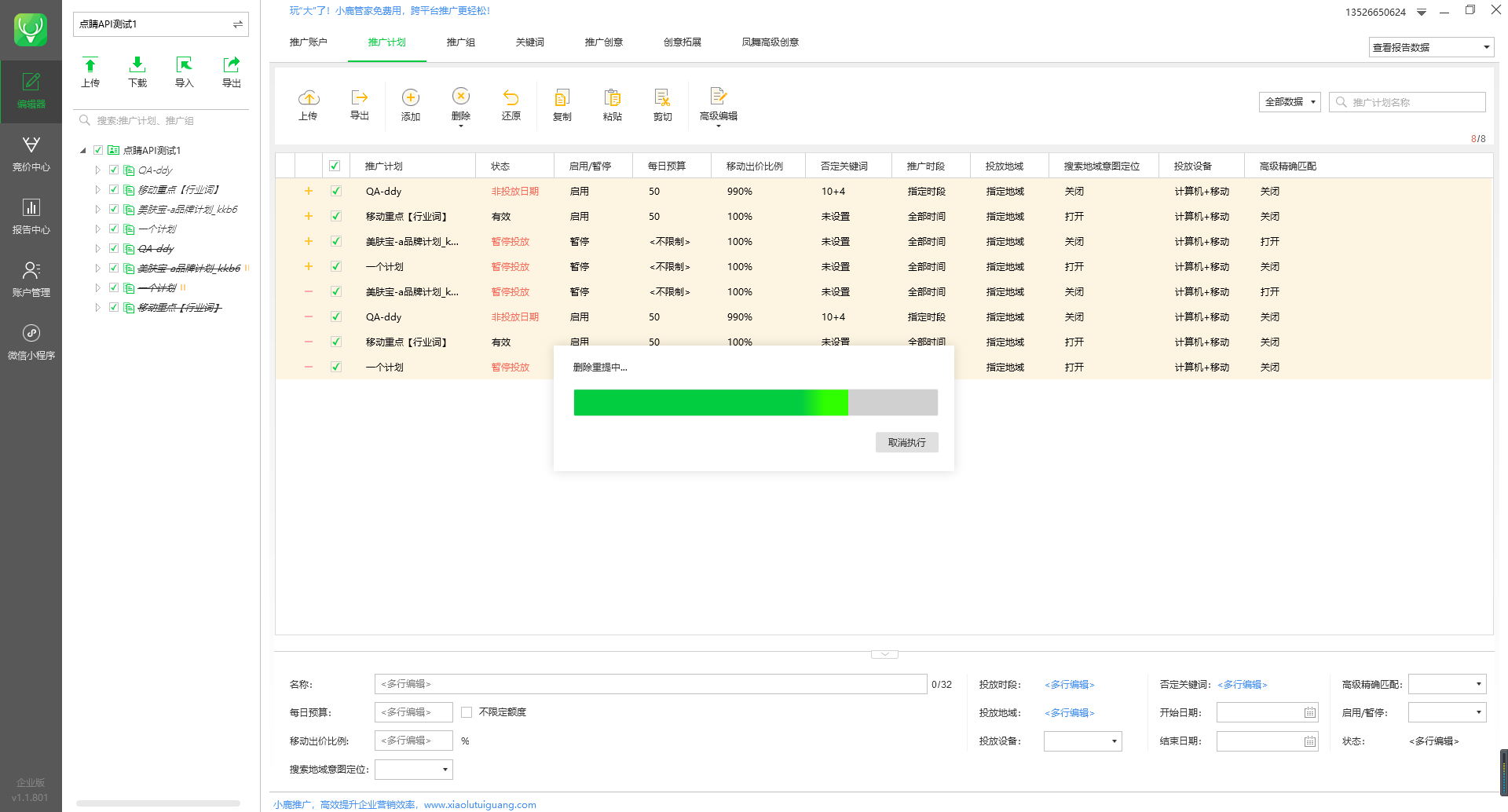
Task: Open calendar for 结束日期 field
Action: click(x=1310, y=741)
